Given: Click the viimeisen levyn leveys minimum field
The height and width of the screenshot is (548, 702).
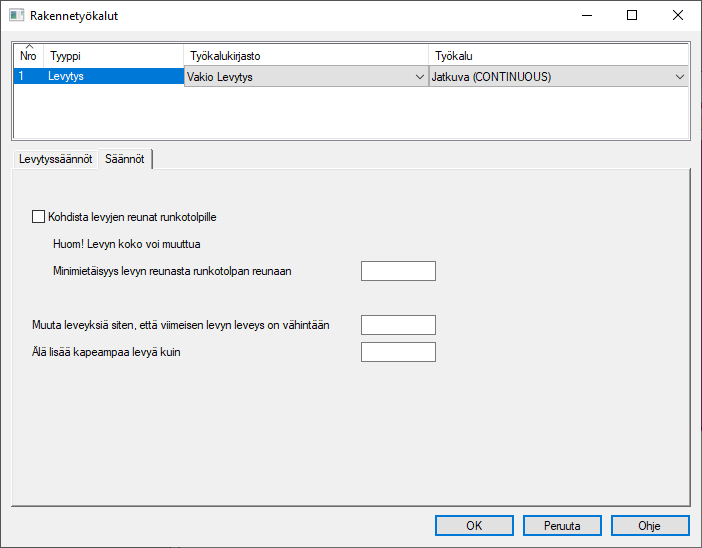Looking at the screenshot, I should pyautogui.click(x=398, y=325).
